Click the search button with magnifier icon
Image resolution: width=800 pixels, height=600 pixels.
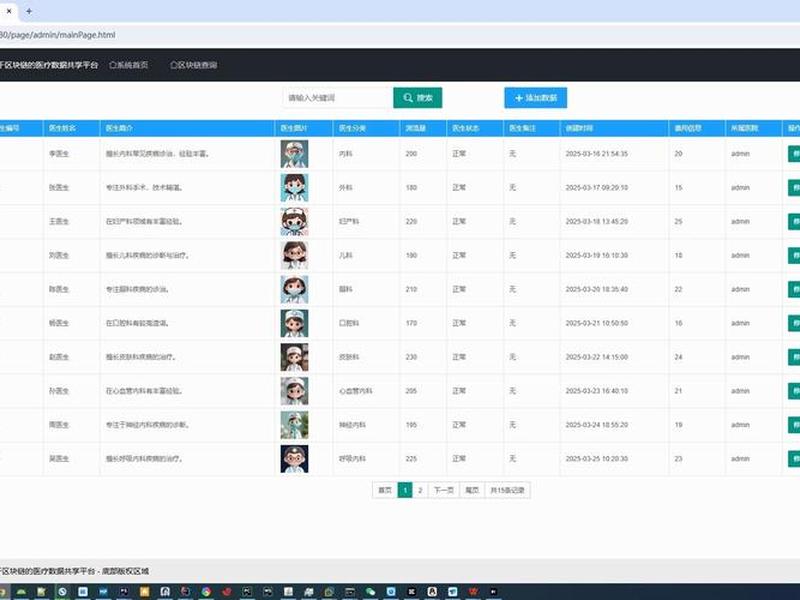[x=417, y=97]
